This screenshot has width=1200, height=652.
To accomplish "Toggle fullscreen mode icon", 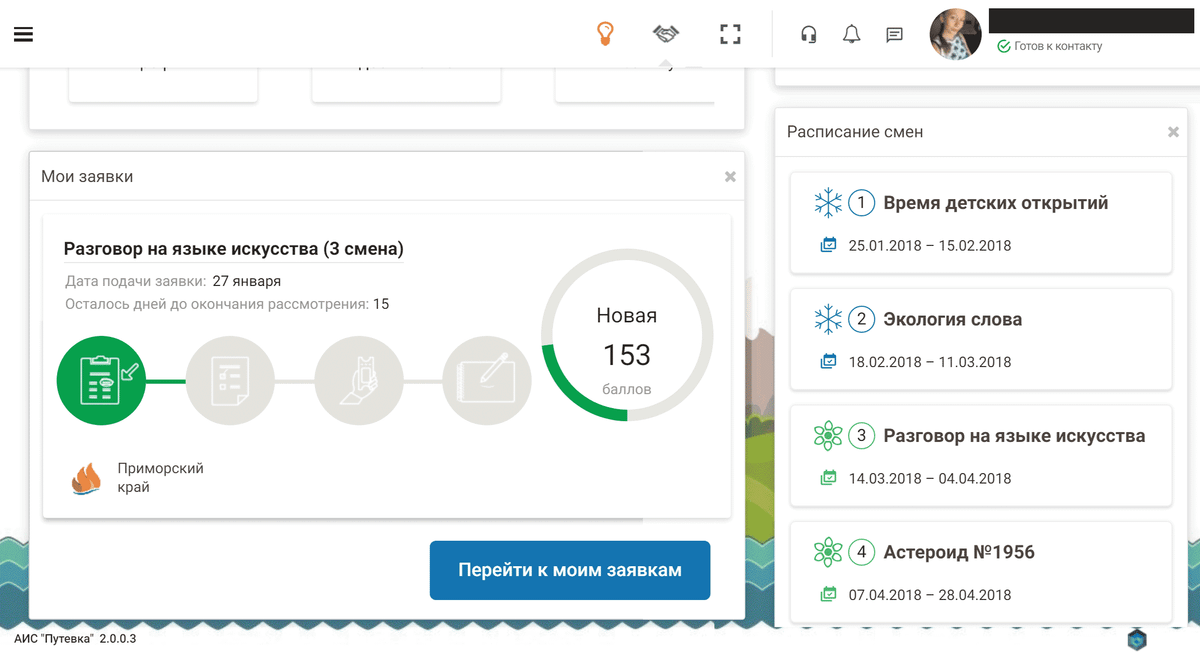I will pos(731,34).
